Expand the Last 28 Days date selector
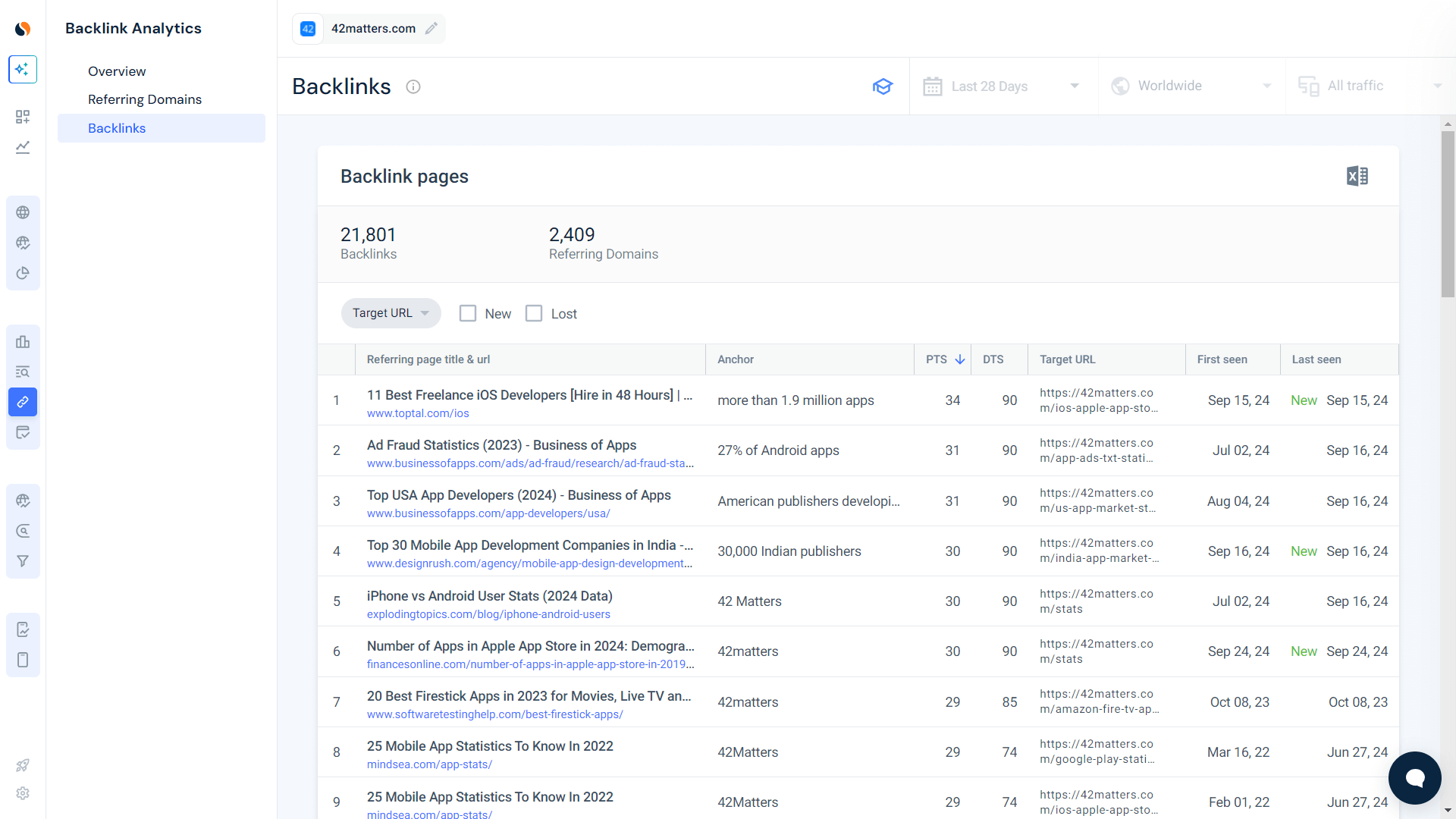 pos(1003,86)
